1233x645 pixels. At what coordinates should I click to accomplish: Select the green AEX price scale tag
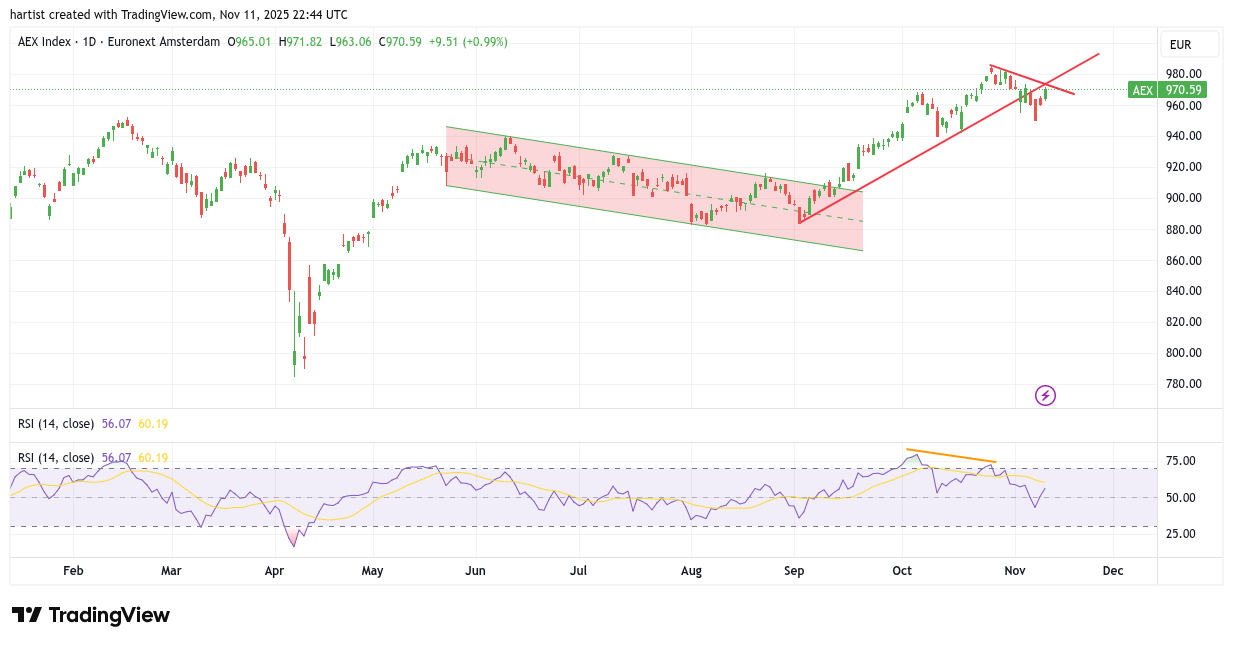[x=1141, y=90]
